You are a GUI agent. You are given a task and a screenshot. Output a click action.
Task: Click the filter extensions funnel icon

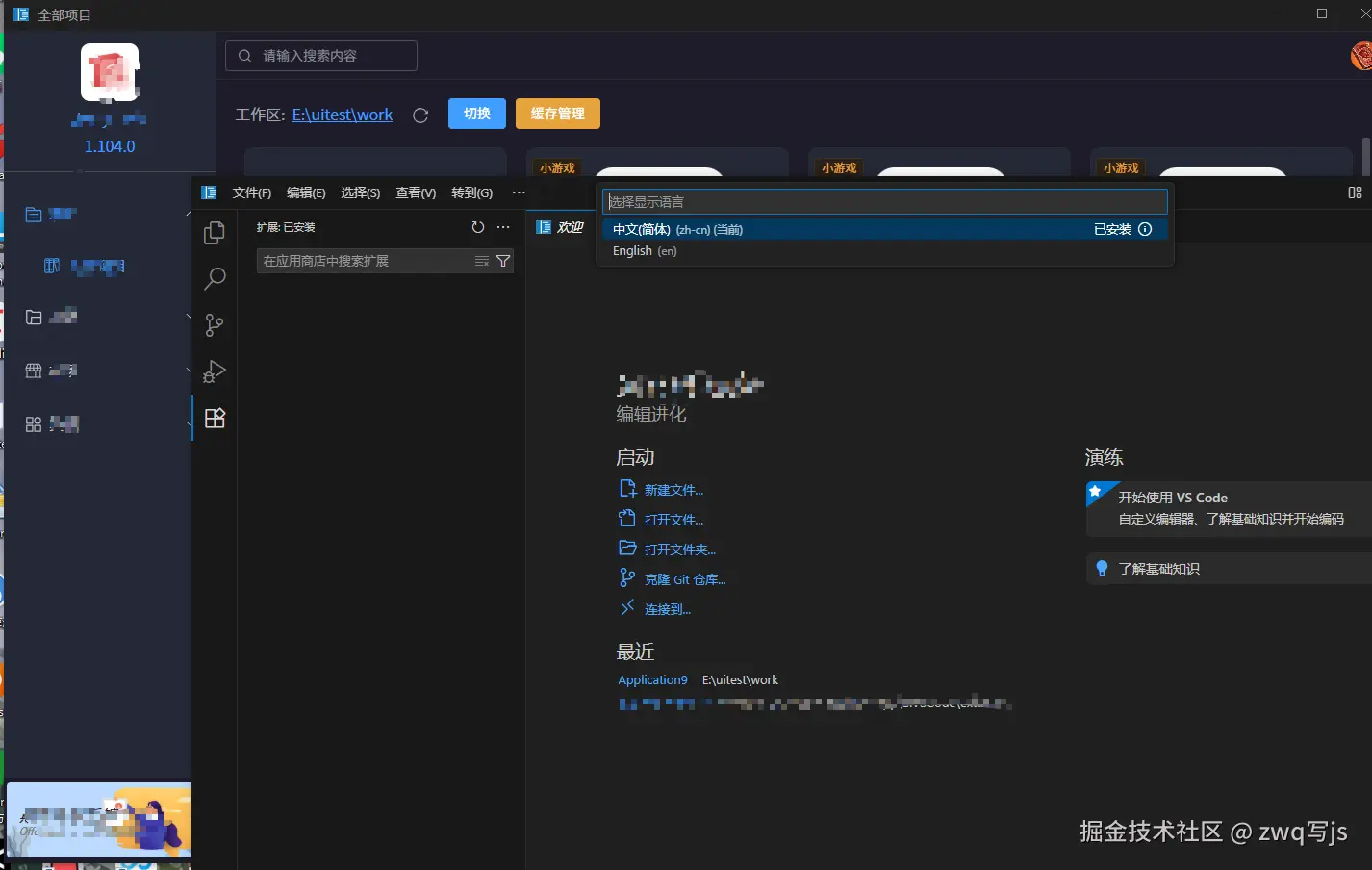pyautogui.click(x=503, y=261)
